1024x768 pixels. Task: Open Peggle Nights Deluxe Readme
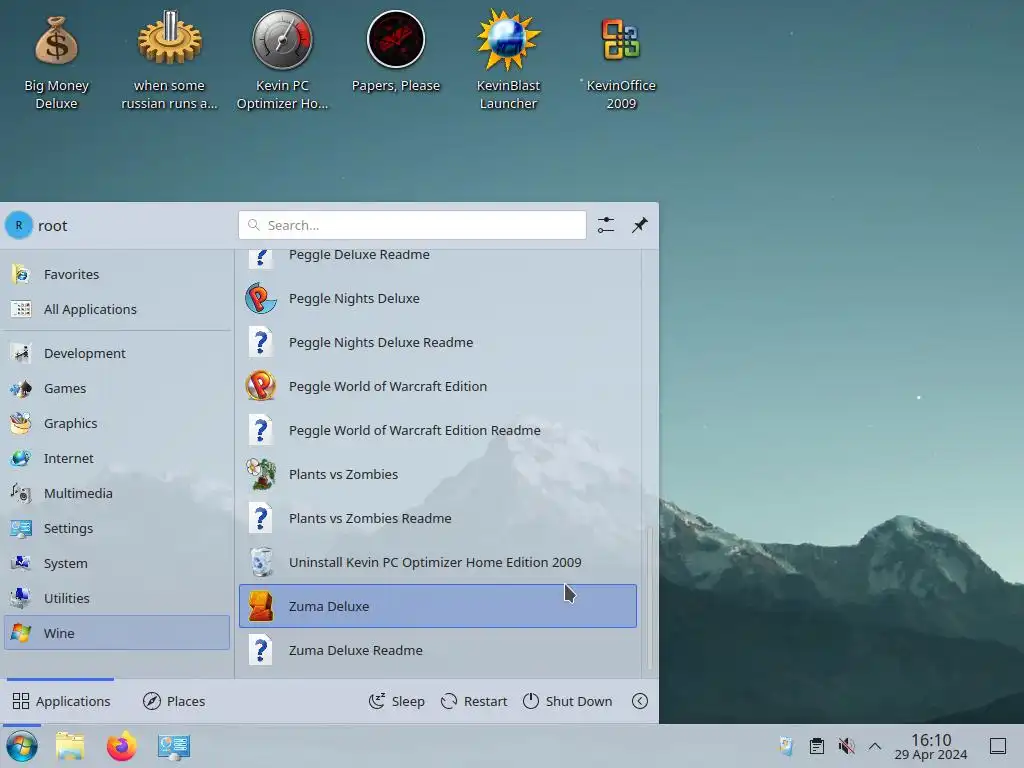[x=438, y=342]
